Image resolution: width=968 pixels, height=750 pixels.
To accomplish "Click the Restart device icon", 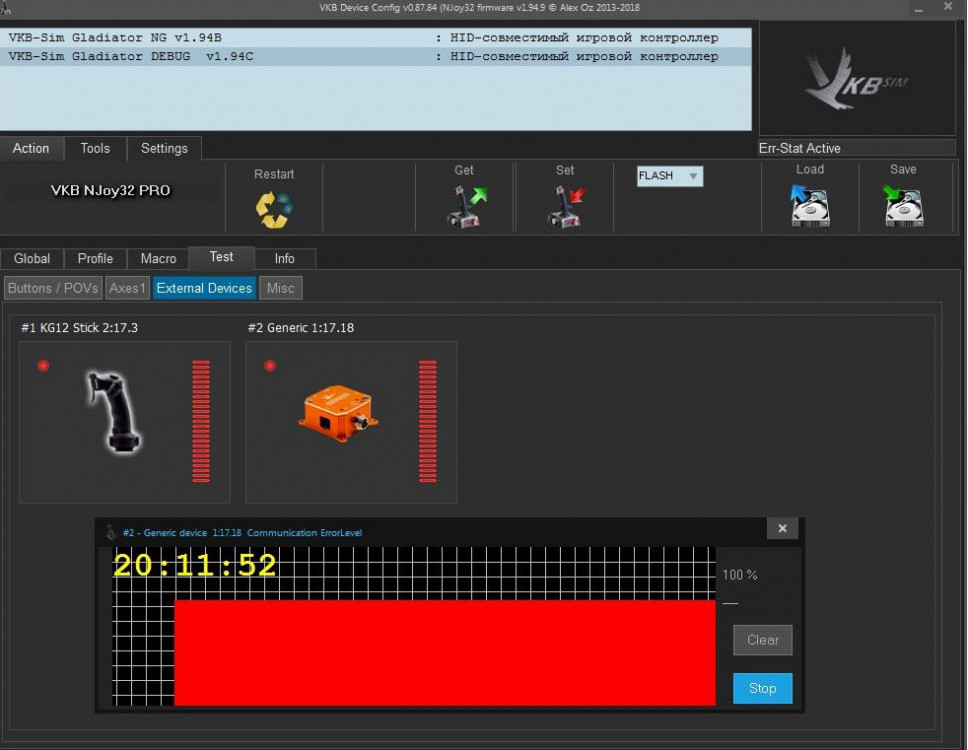I will (273, 209).
